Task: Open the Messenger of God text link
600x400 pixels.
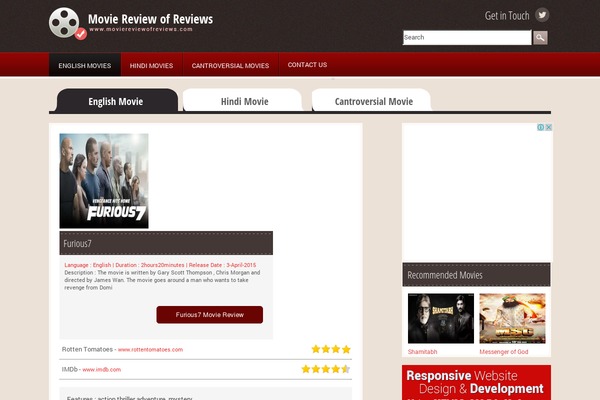Action: [x=504, y=351]
